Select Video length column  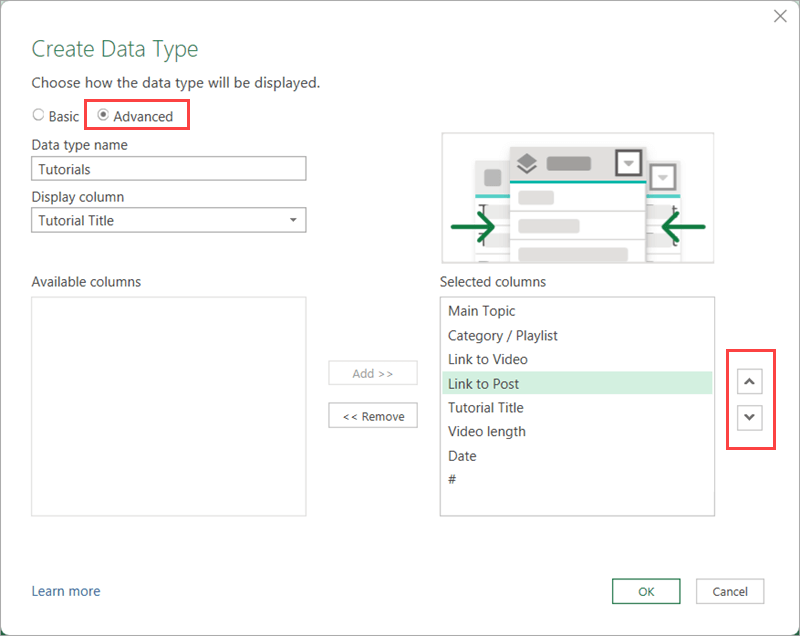tap(487, 431)
